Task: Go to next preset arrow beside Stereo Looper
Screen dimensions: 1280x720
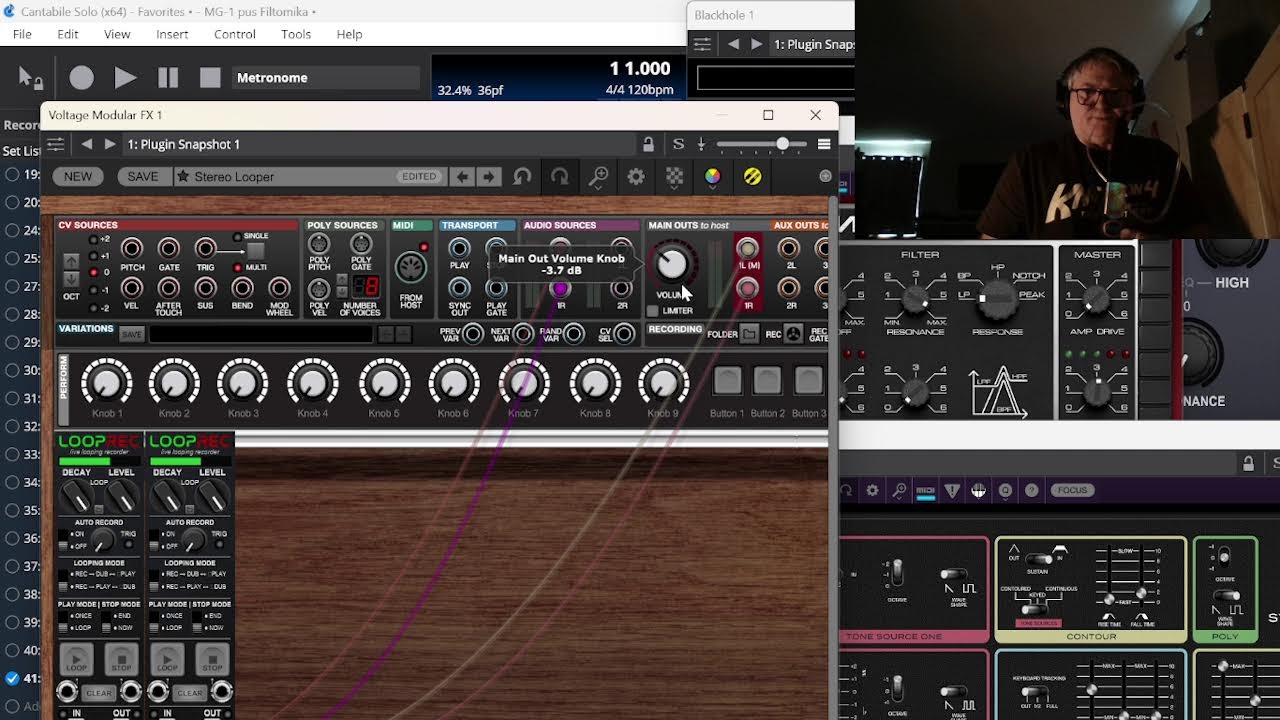Action: [x=488, y=177]
